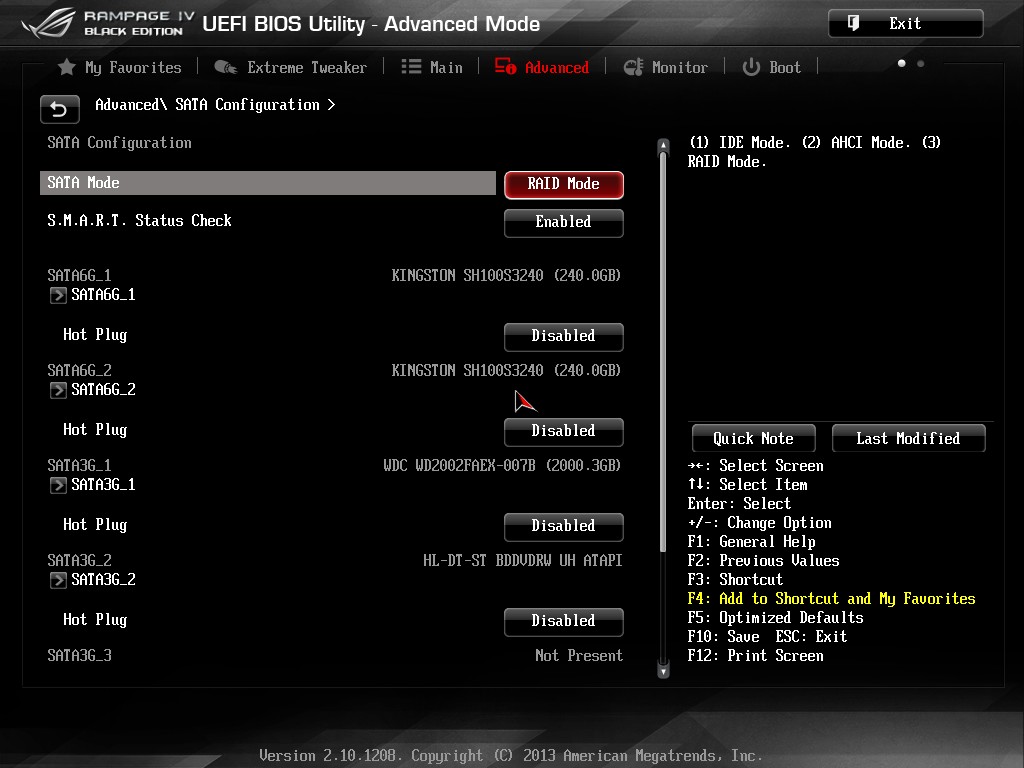The image size is (1024, 768).
Task: Click F12: Print Screen hint
Action: tap(756, 656)
